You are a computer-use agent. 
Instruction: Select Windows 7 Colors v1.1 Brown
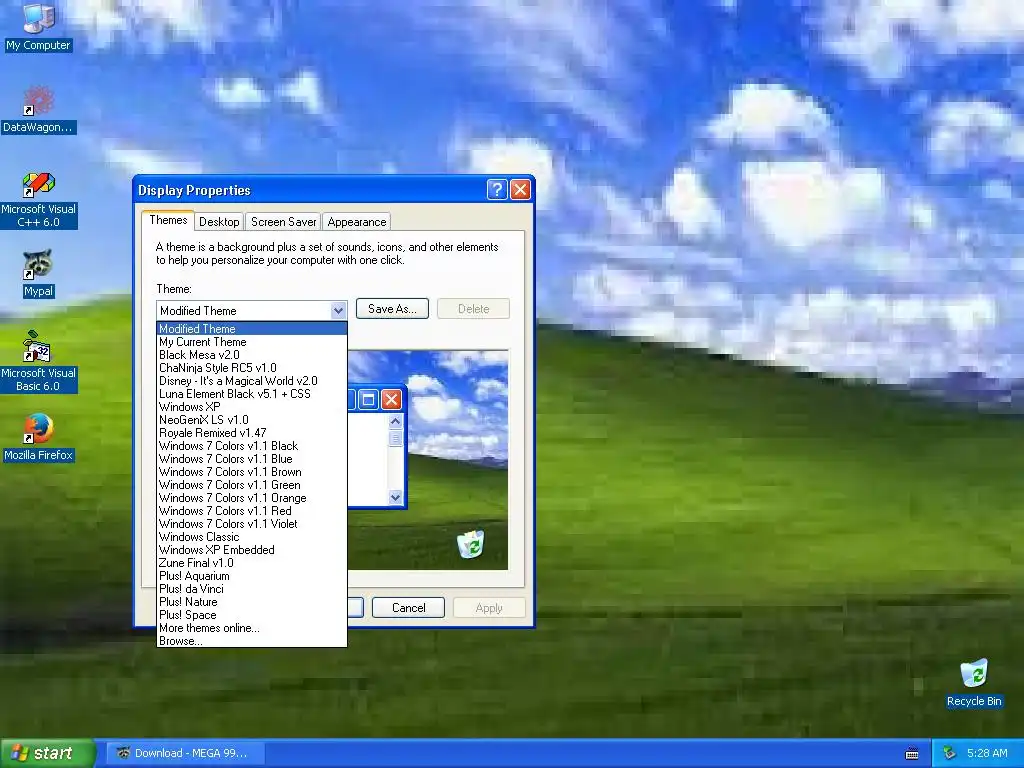coord(251,472)
